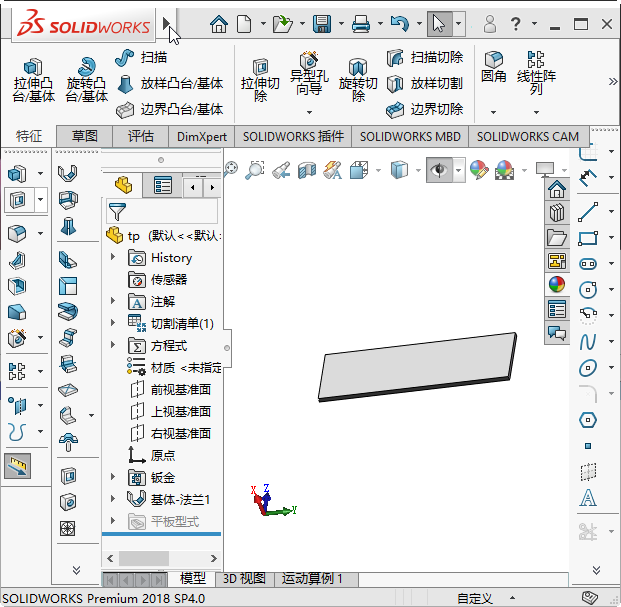Toggle the measure ruler tool in left toolbar
Viewport: 621px width, 607px height.
click(17, 466)
